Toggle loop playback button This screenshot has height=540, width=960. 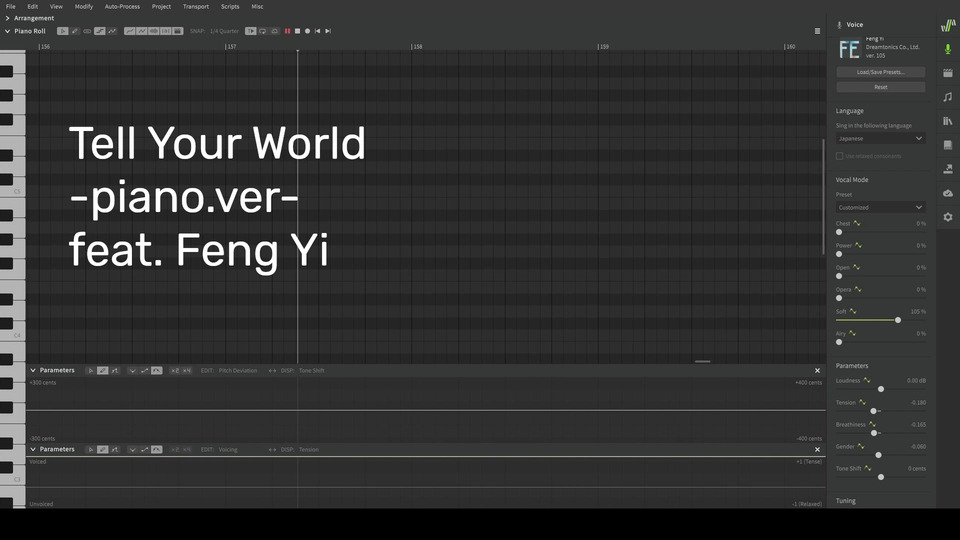263,31
